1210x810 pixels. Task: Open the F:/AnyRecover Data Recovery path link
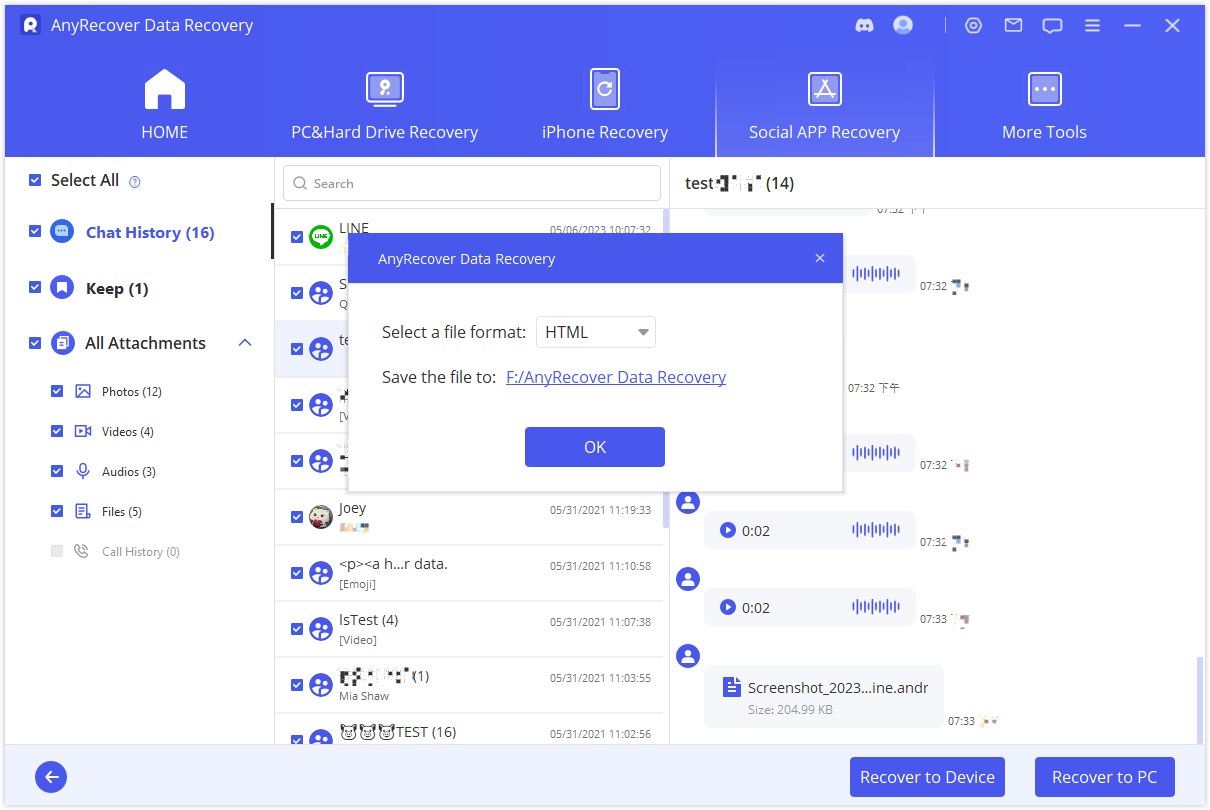[x=616, y=377]
